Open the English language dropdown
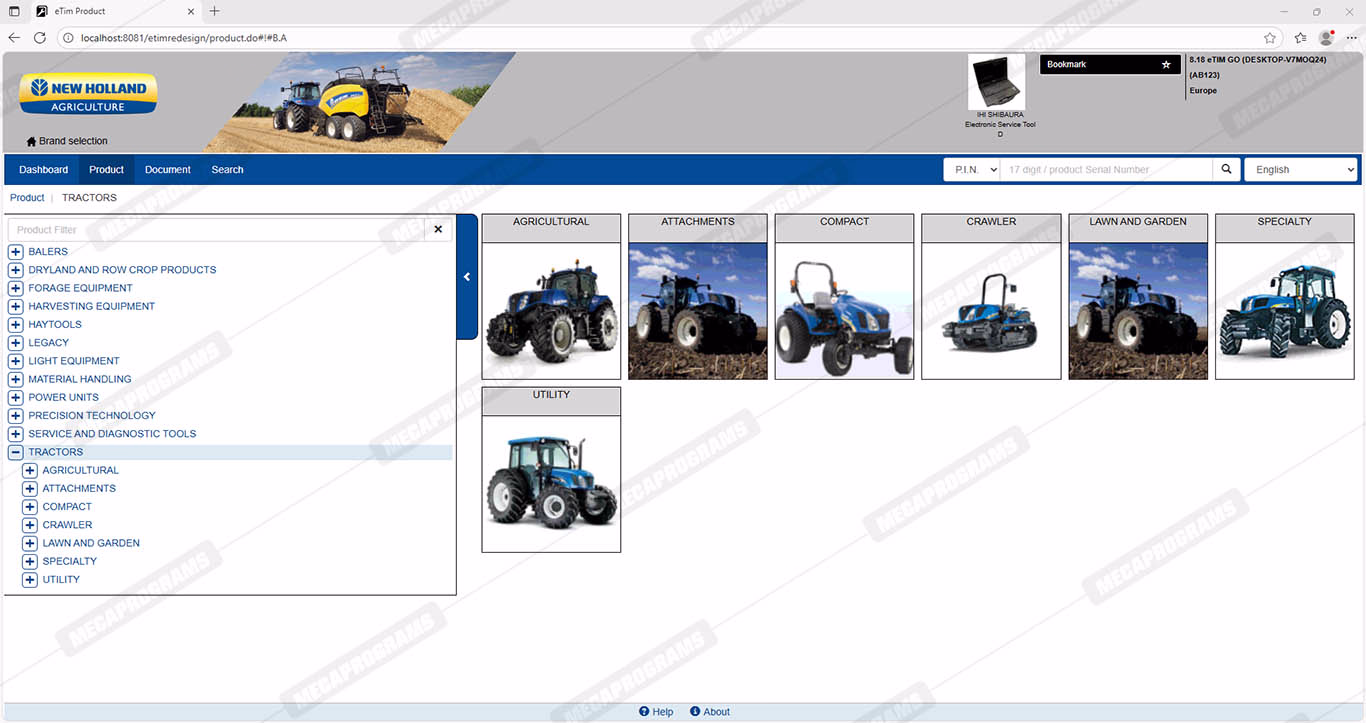Viewport: 1366px width, 723px height. (1300, 170)
